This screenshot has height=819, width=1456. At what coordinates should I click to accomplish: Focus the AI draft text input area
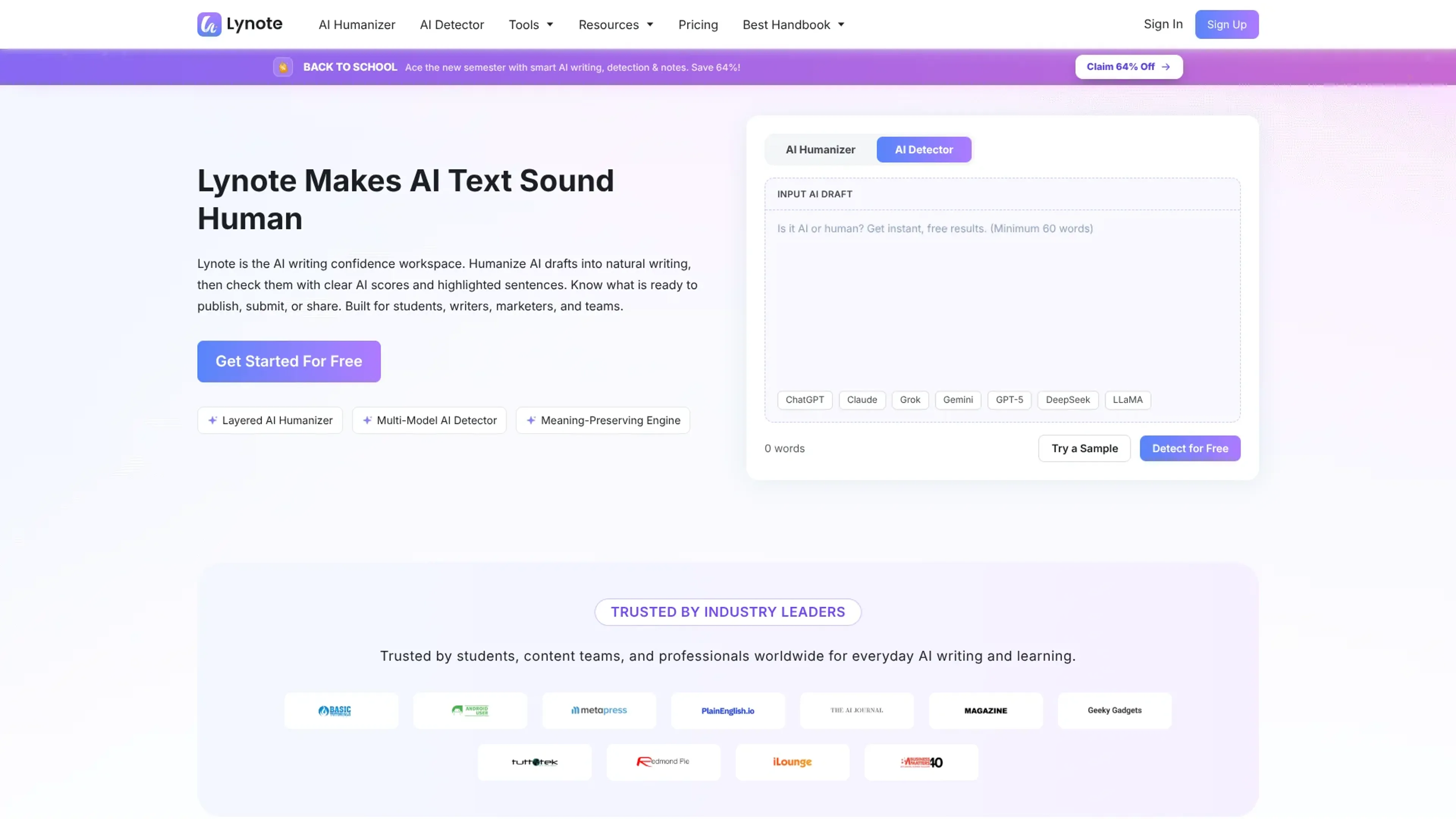click(1002, 300)
